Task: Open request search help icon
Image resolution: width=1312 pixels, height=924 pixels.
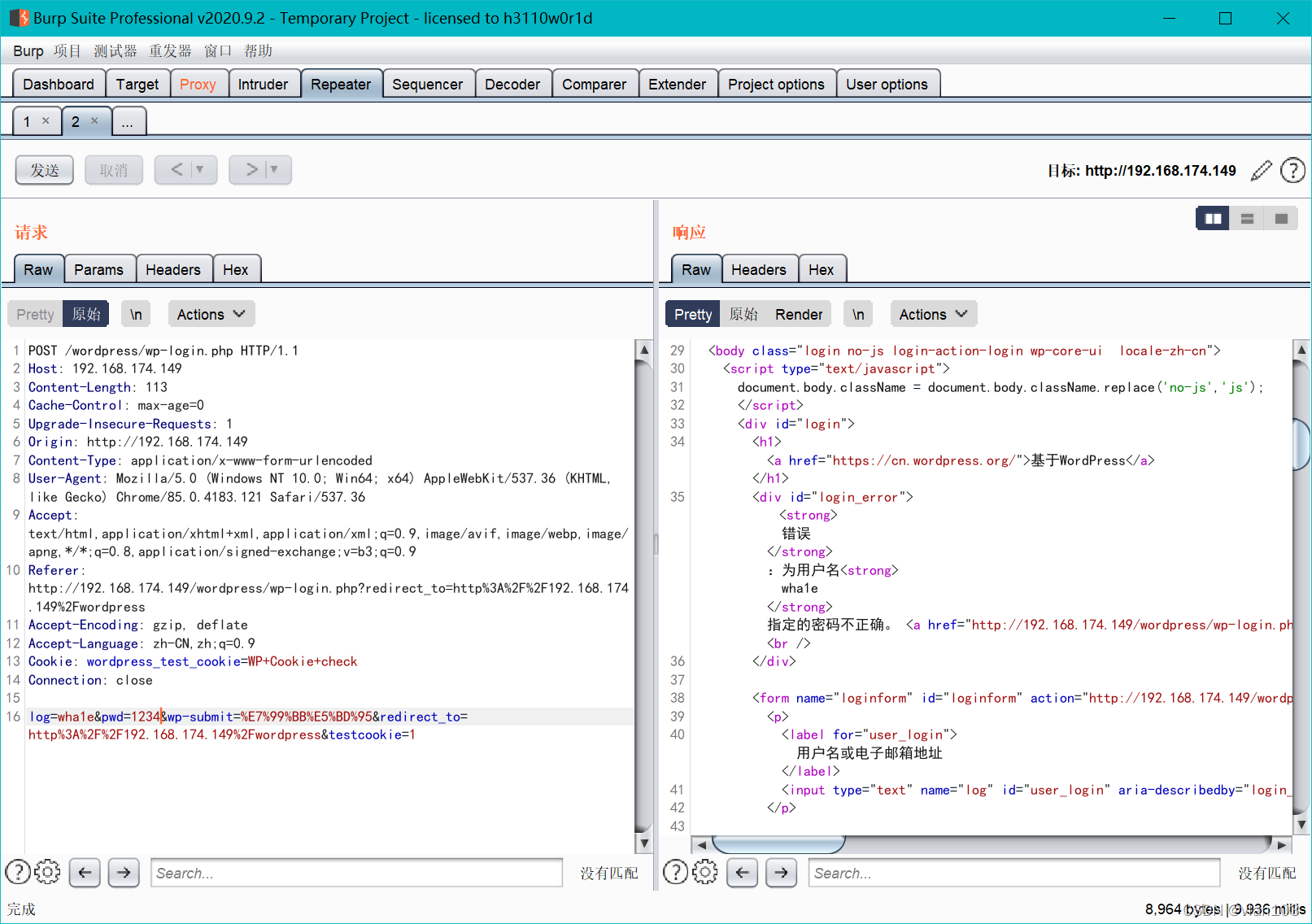Action: [18, 872]
